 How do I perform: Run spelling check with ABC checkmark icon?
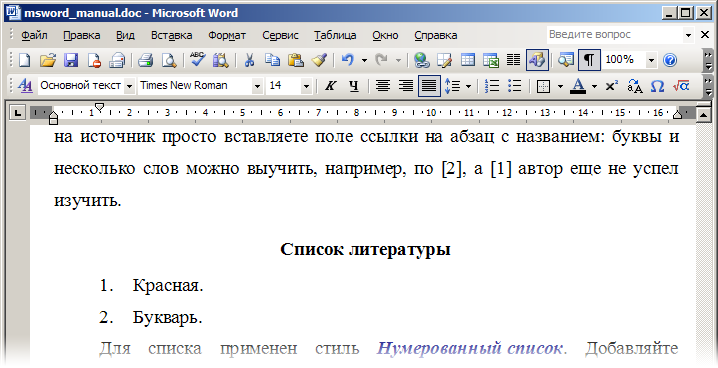coord(198,60)
